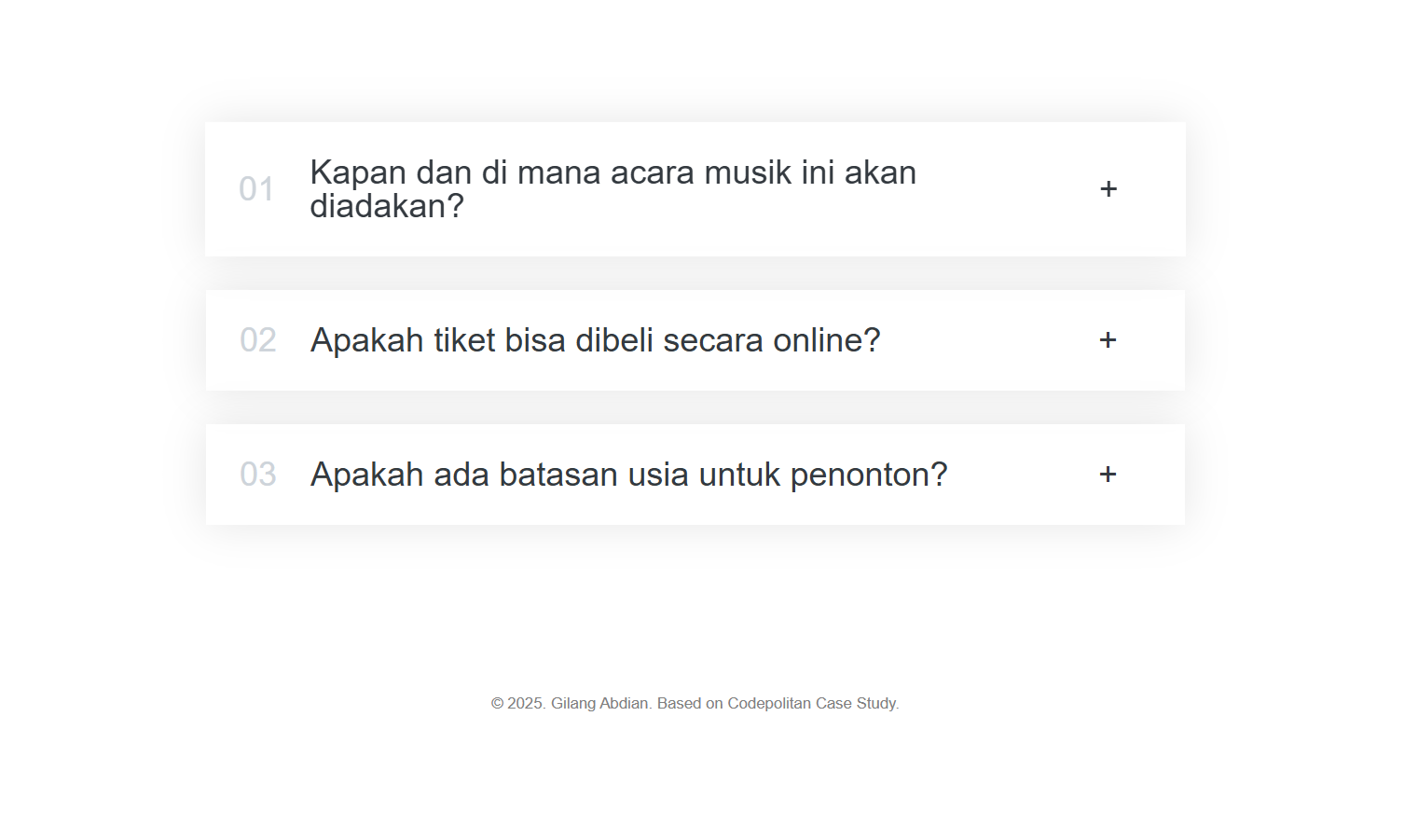Toggle the first FAQ accordion open
The width and height of the screenshot is (1418, 840).
695,189
